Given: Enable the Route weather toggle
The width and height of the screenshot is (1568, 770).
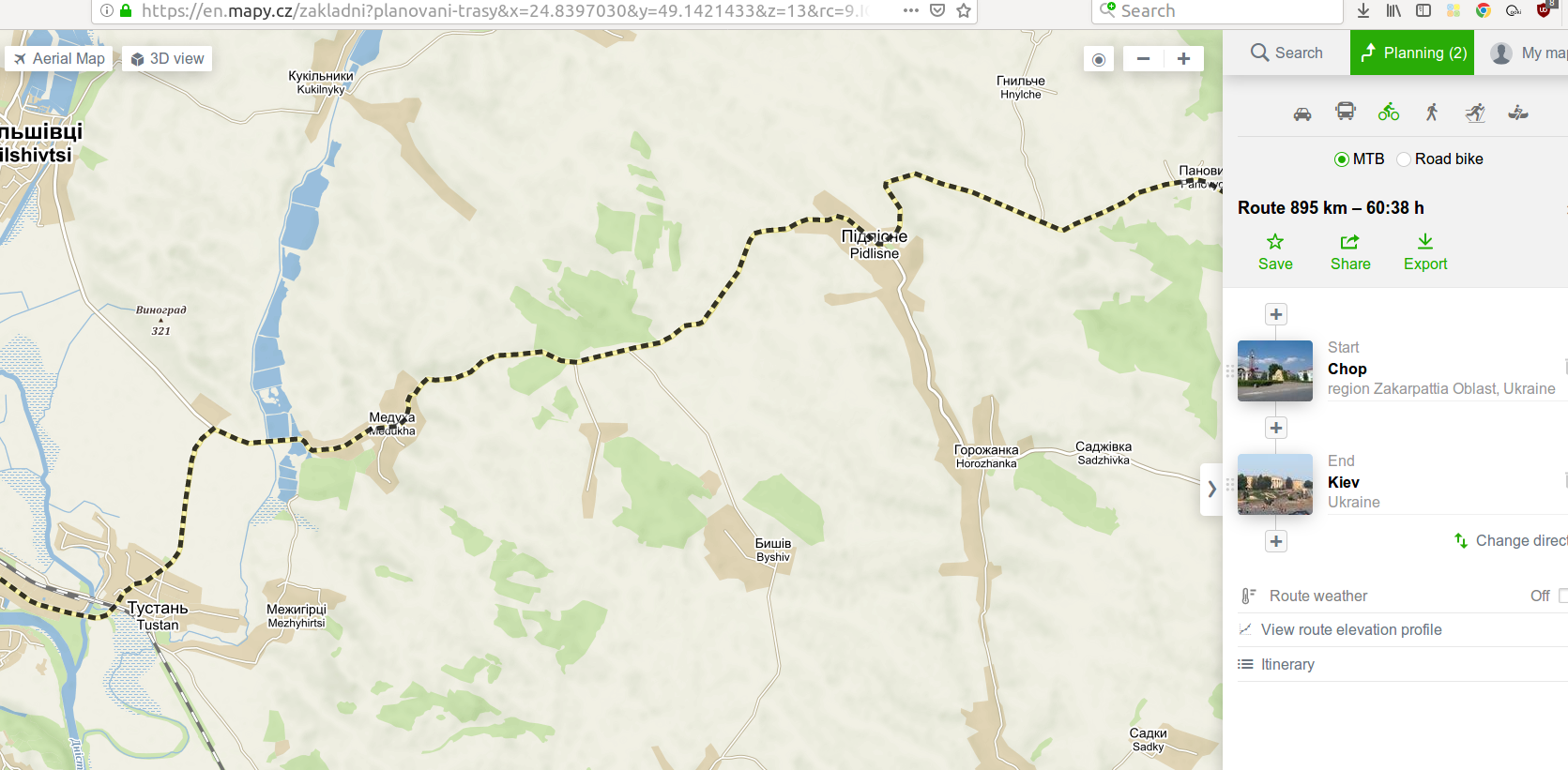Looking at the screenshot, I should click(x=1562, y=596).
